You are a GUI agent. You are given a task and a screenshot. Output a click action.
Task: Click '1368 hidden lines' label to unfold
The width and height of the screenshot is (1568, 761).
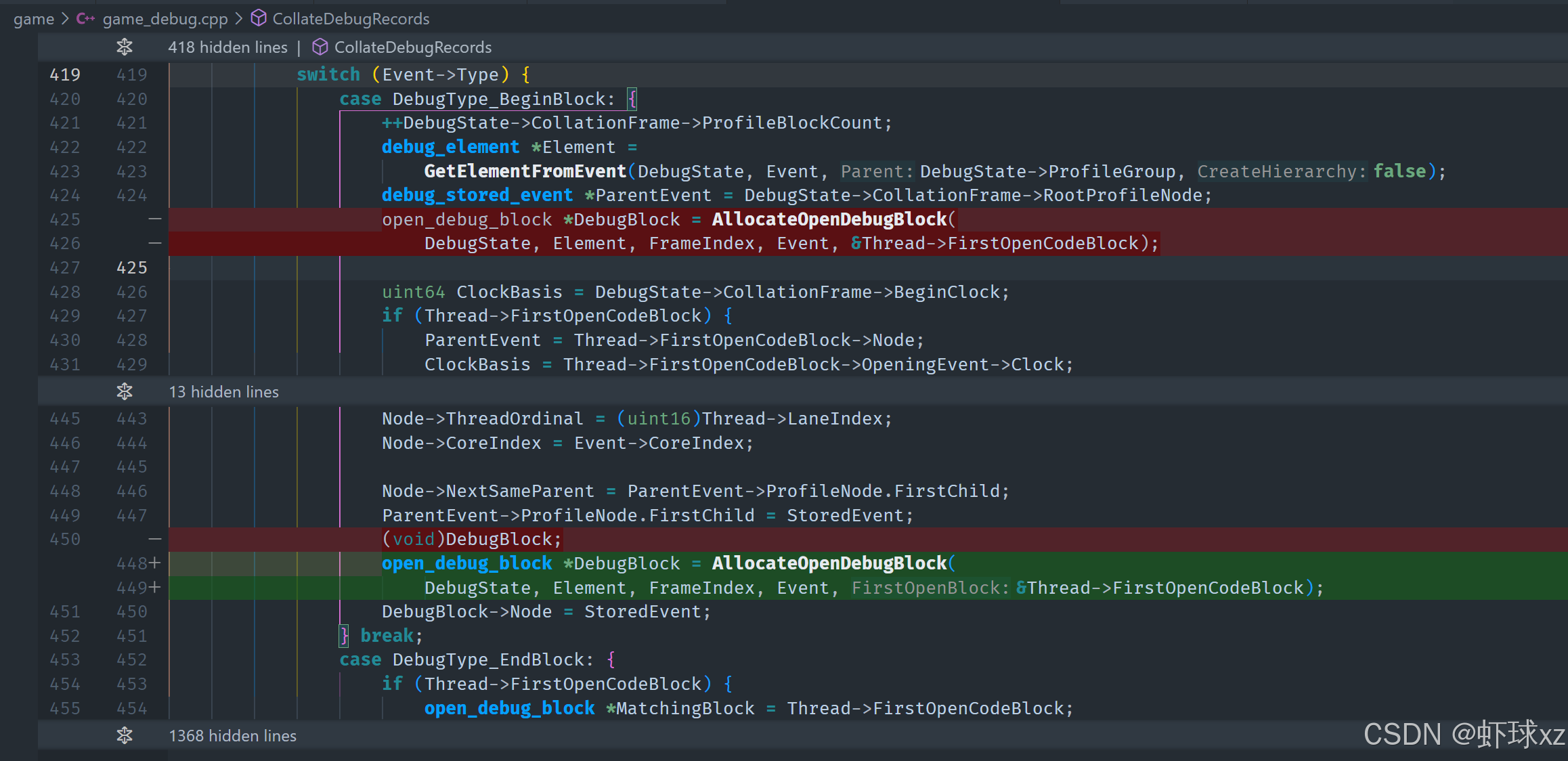coord(232,736)
